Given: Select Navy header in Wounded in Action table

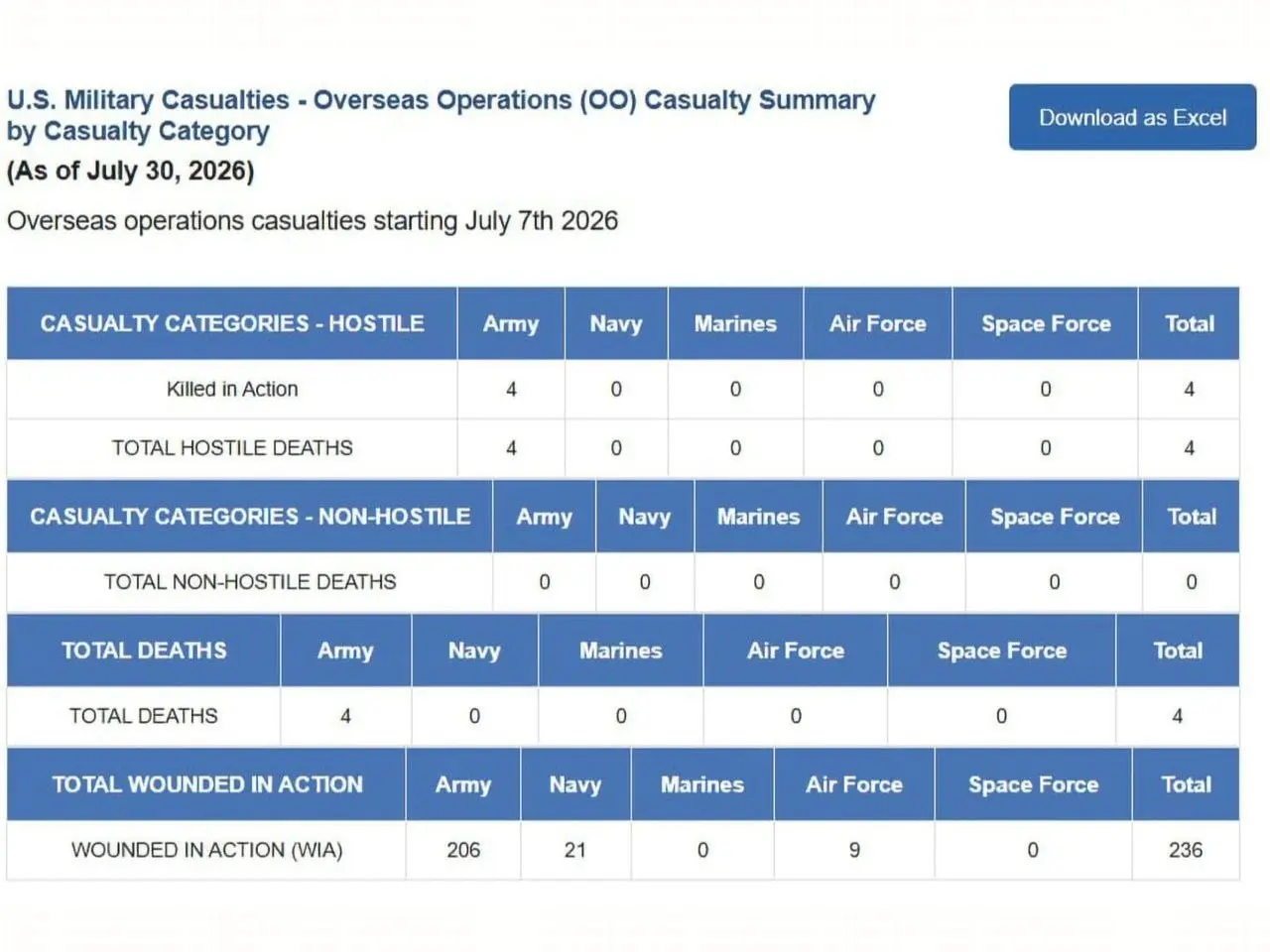Looking at the screenshot, I should click(575, 784).
